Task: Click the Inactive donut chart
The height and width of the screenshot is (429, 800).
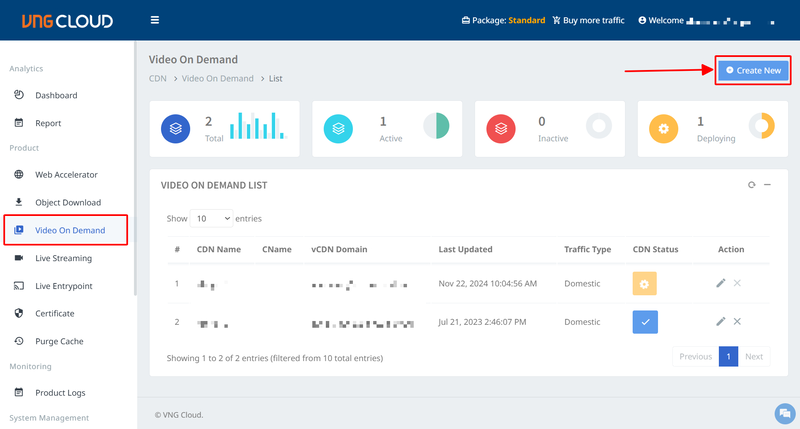Action: pos(599,125)
